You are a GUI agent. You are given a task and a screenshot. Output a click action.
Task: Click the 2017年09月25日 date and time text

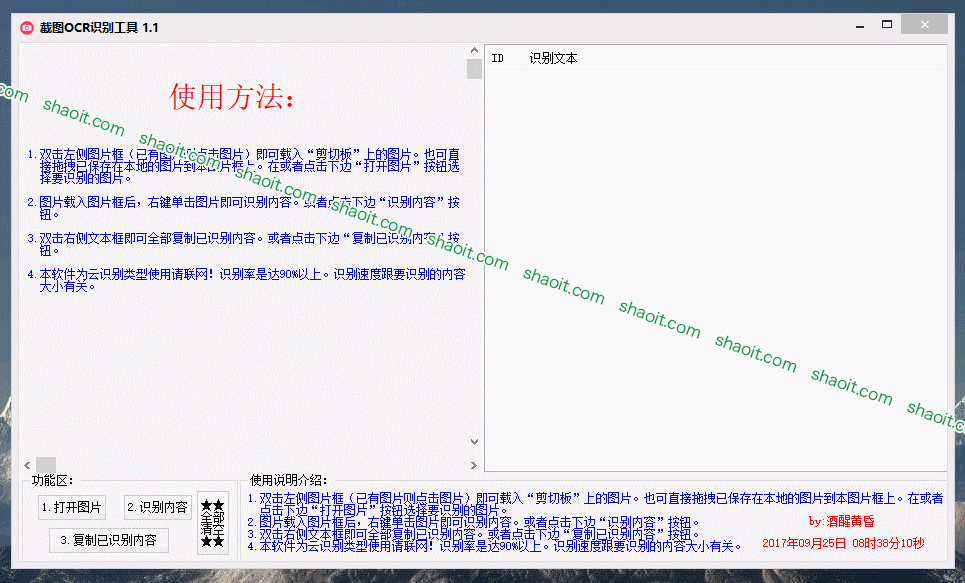[x=843, y=544]
